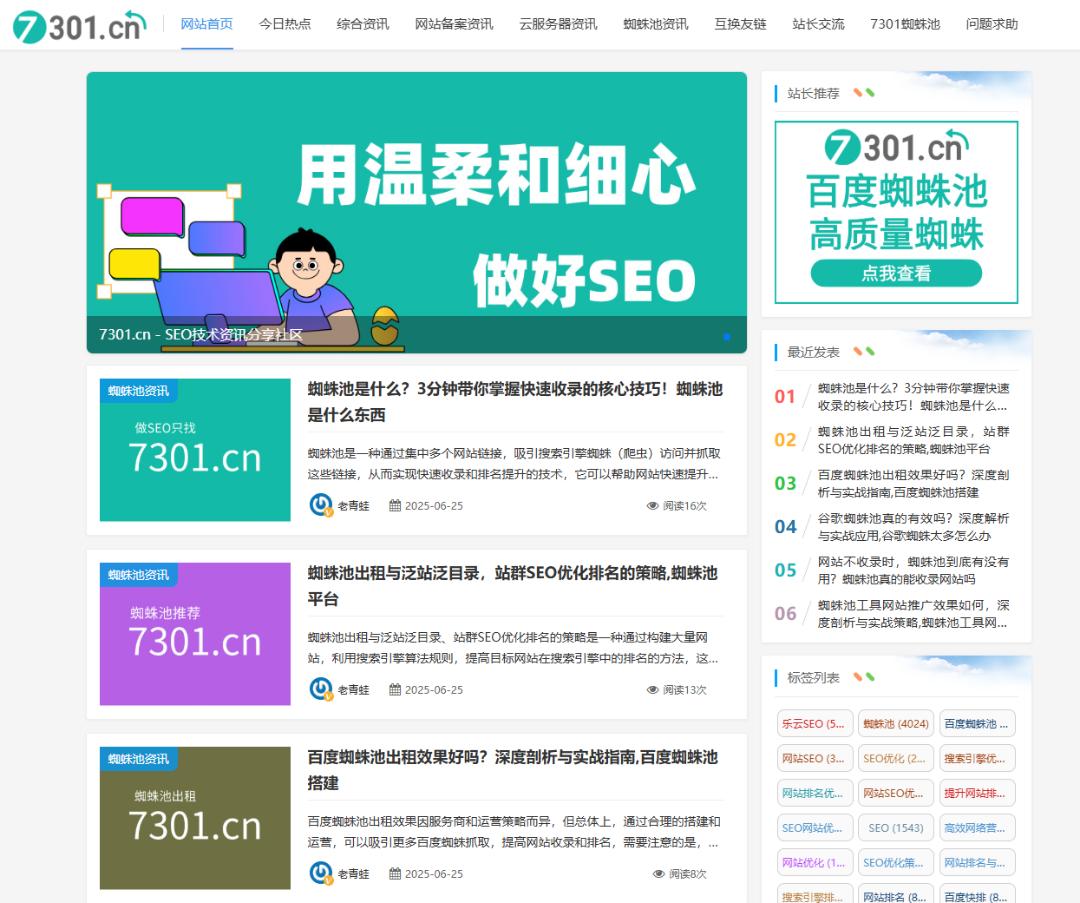The height and width of the screenshot is (903, 1080).
Task: Open 云服务器资讯 in the top menu
Action: pos(558,24)
